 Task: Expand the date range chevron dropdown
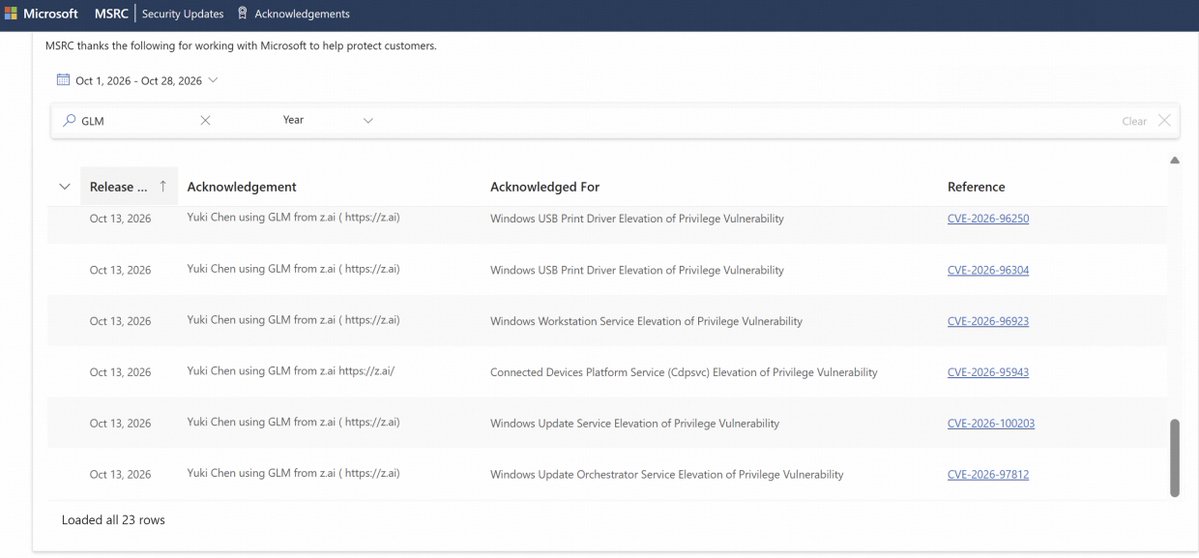[x=213, y=79]
